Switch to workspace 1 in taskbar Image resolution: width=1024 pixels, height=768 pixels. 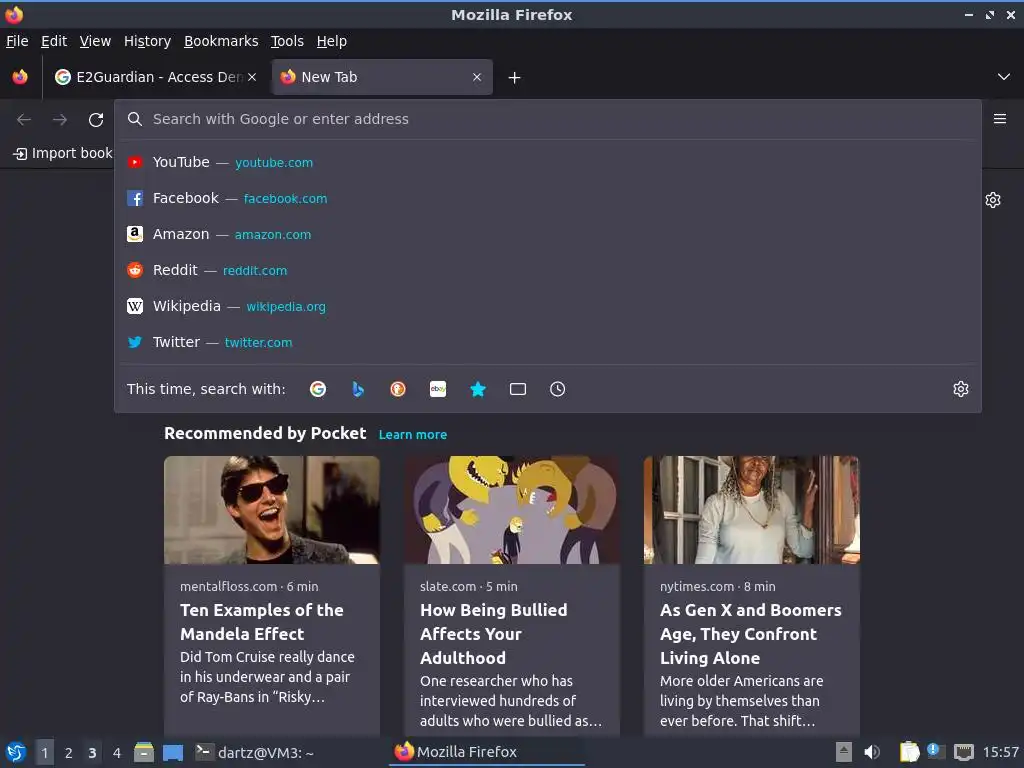[44, 753]
